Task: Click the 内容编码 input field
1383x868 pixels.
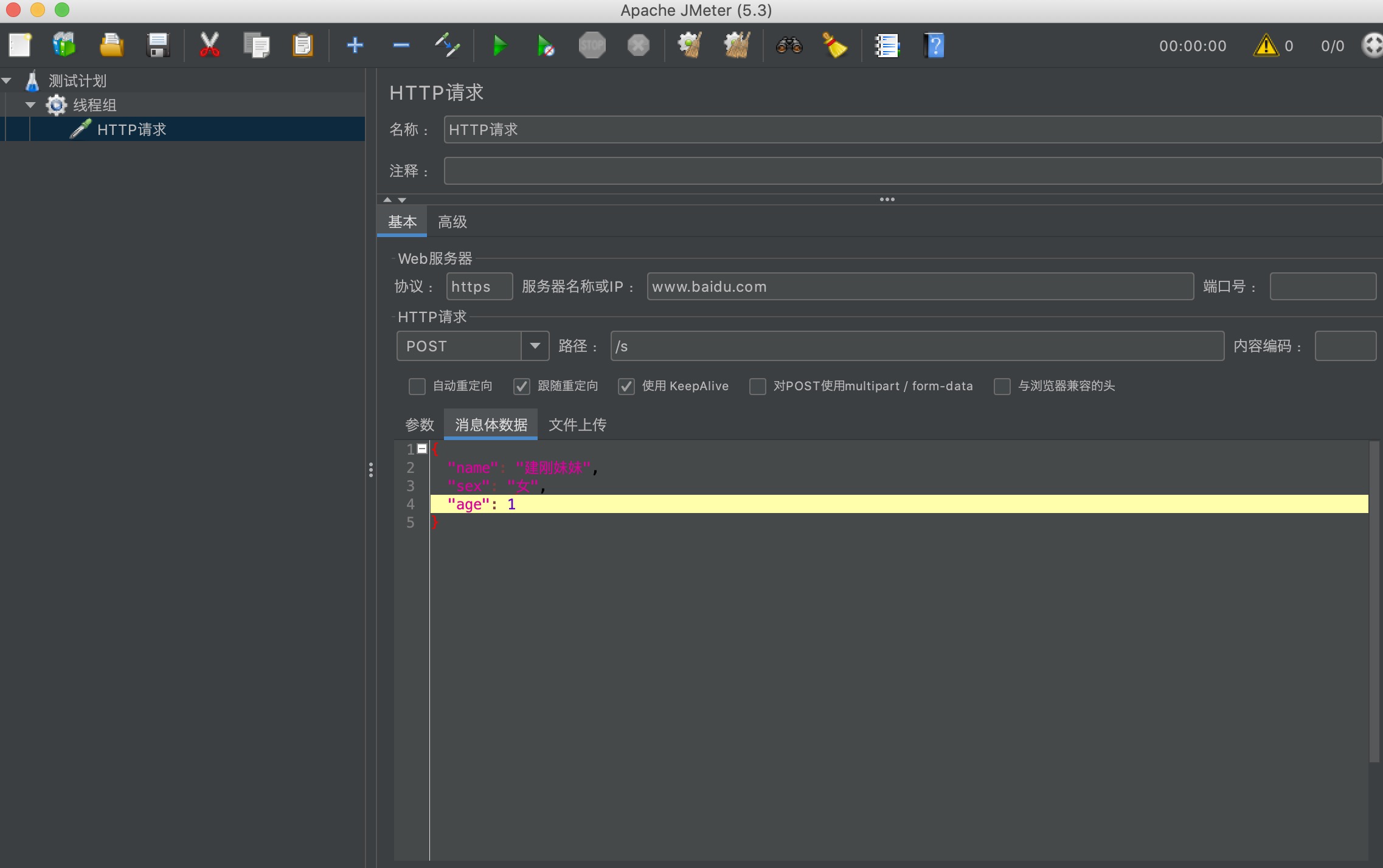Action: [1345, 346]
